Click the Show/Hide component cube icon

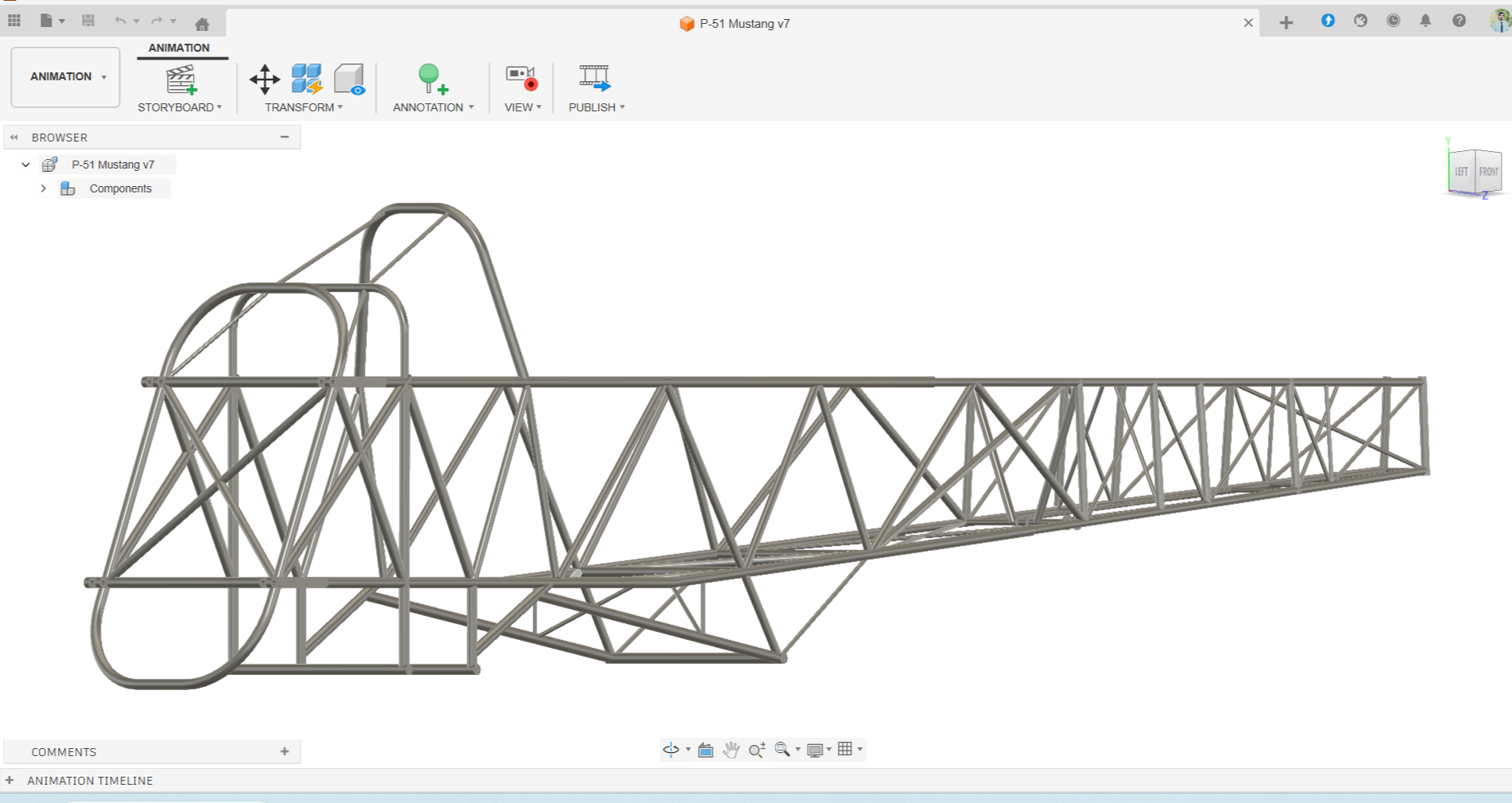(349, 80)
